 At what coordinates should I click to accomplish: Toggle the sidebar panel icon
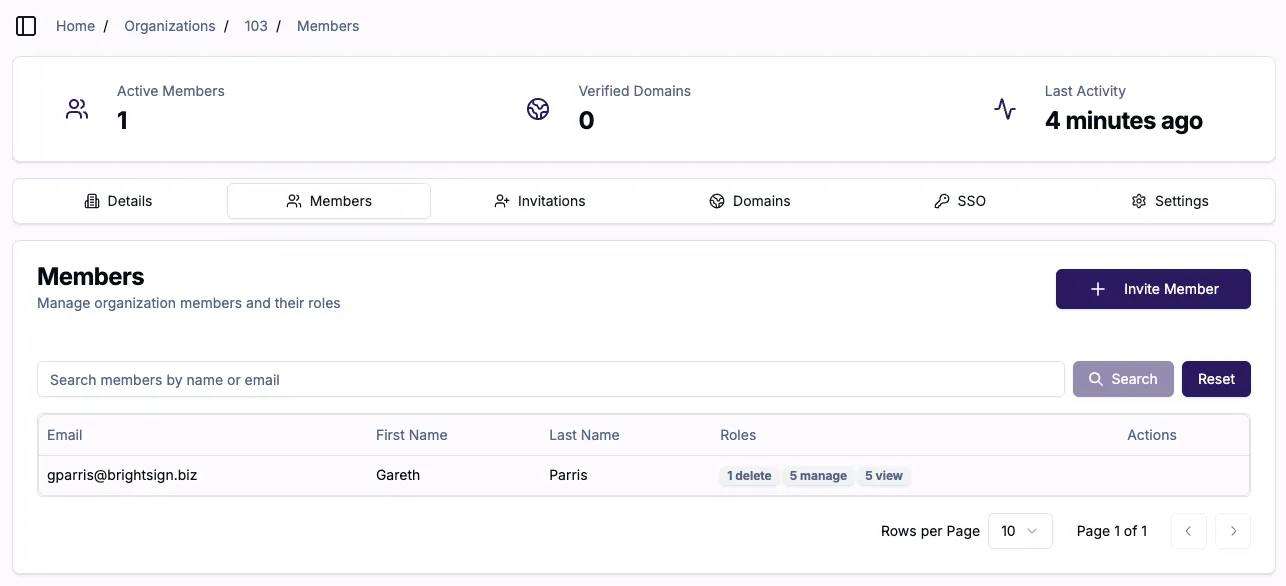pyautogui.click(x=26, y=26)
